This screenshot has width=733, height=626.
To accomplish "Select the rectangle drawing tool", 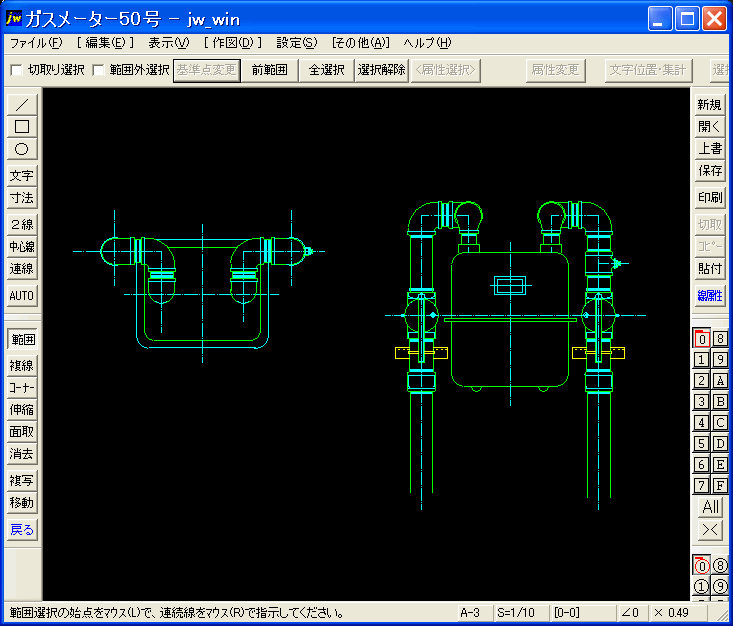I will [22, 126].
